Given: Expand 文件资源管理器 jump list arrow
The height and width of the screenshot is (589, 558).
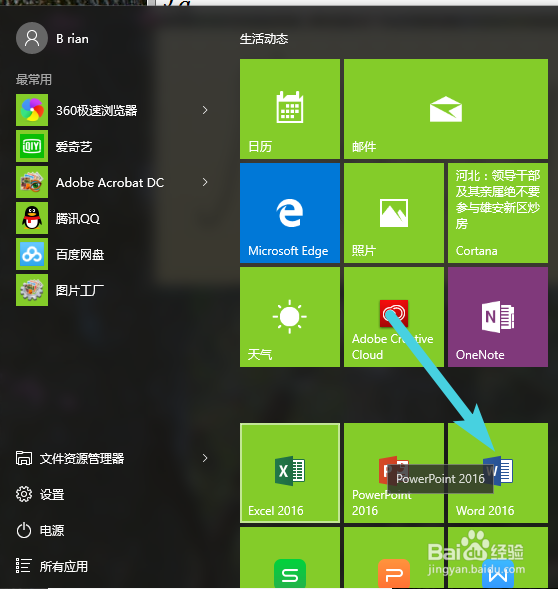Looking at the screenshot, I should pyautogui.click(x=205, y=458).
